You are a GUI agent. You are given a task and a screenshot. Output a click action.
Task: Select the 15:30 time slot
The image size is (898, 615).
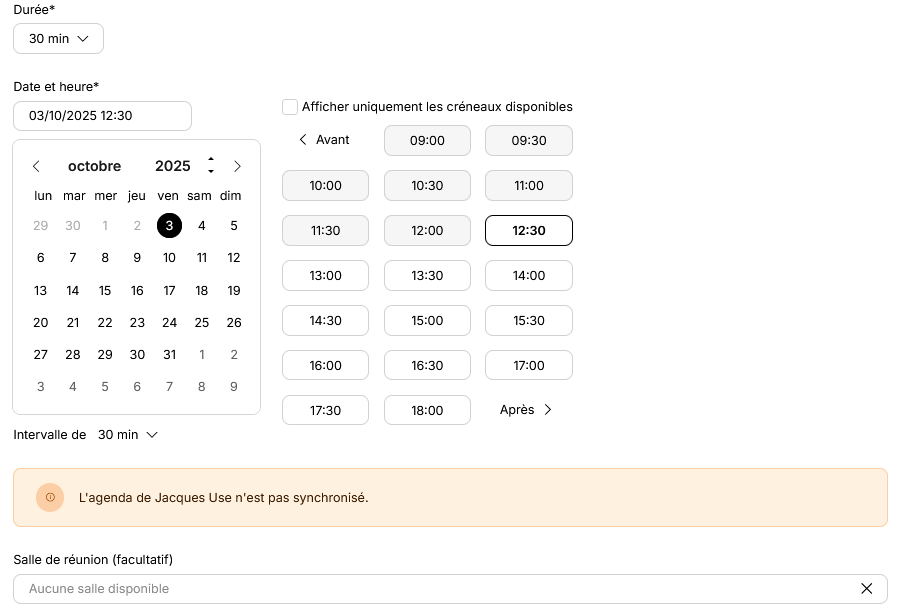pos(529,321)
